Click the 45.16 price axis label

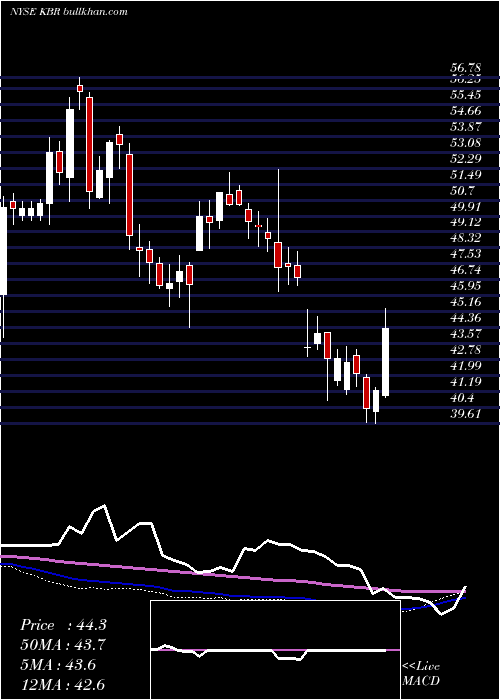pyautogui.click(x=465, y=302)
